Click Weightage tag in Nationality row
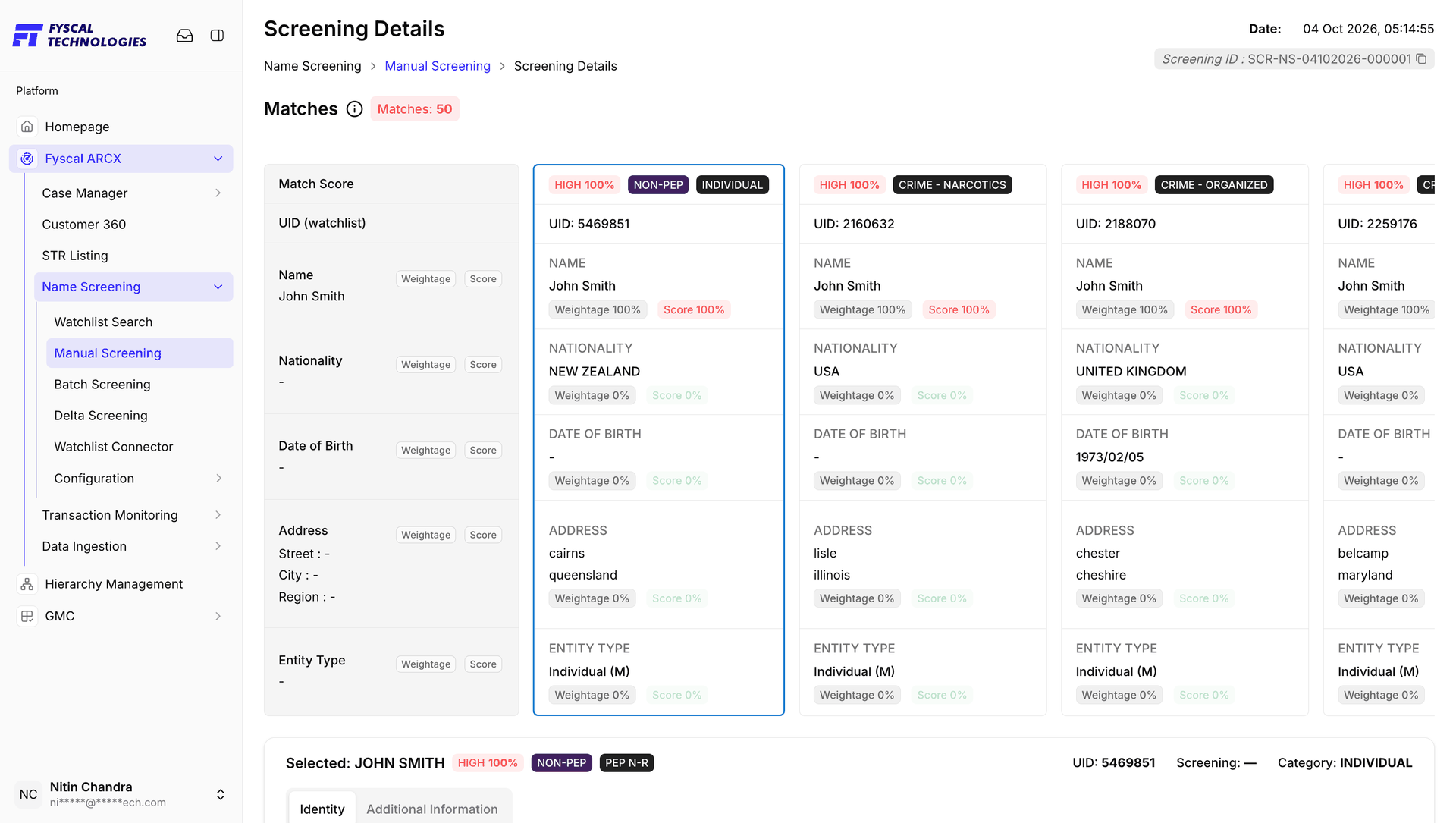Screen dimensions: 1456x823 (x=426, y=365)
